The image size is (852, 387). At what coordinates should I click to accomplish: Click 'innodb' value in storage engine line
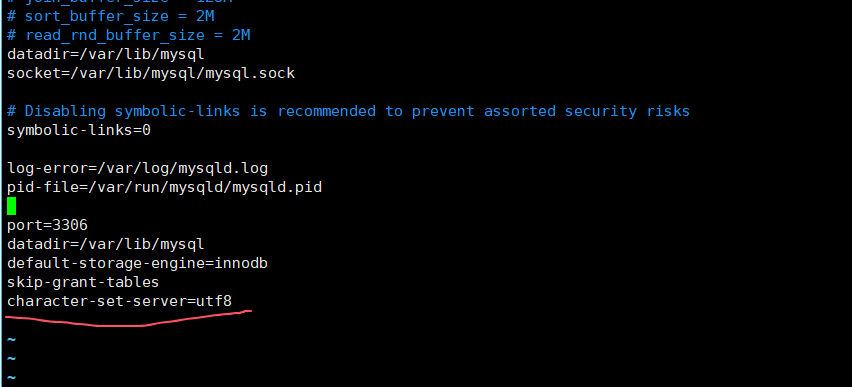pos(241,263)
